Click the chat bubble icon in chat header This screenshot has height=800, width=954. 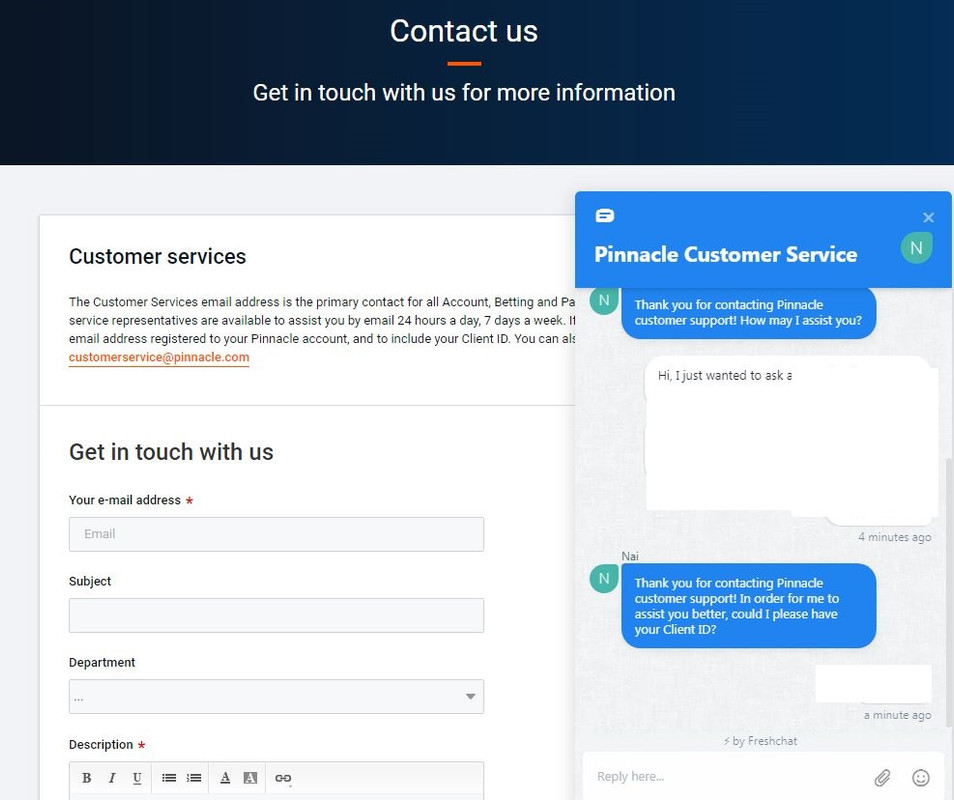coord(605,215)
